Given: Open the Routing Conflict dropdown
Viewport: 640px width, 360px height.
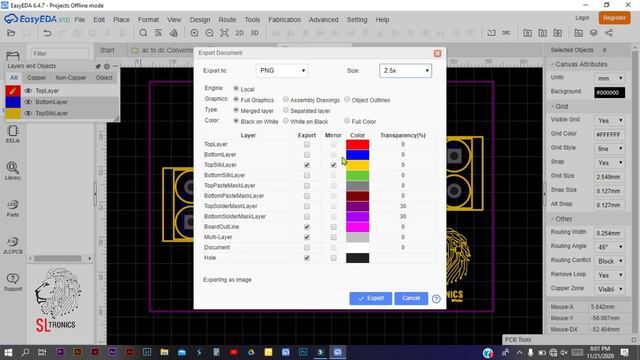Looking at the screenshot, I should 609,261.
